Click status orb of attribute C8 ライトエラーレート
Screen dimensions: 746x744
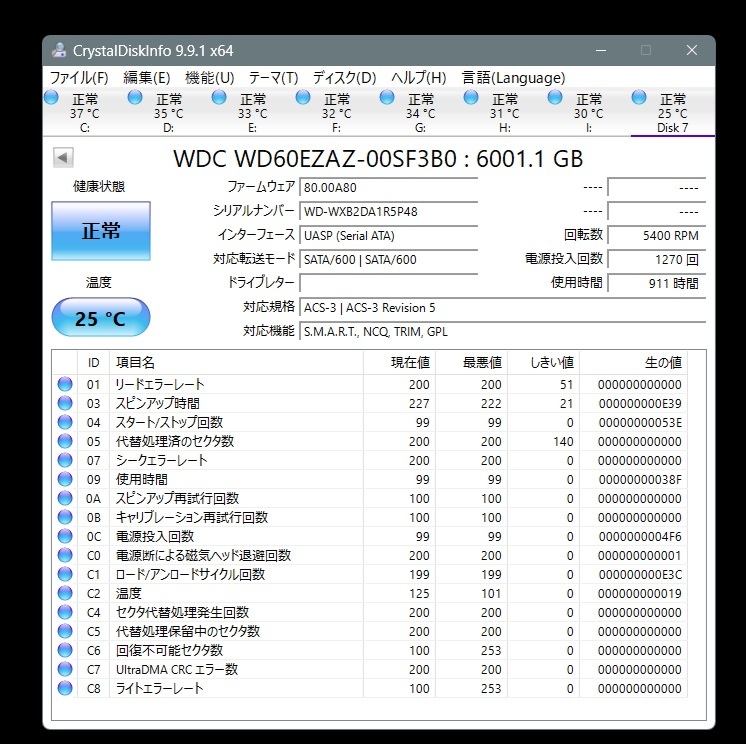click(65, 688)
